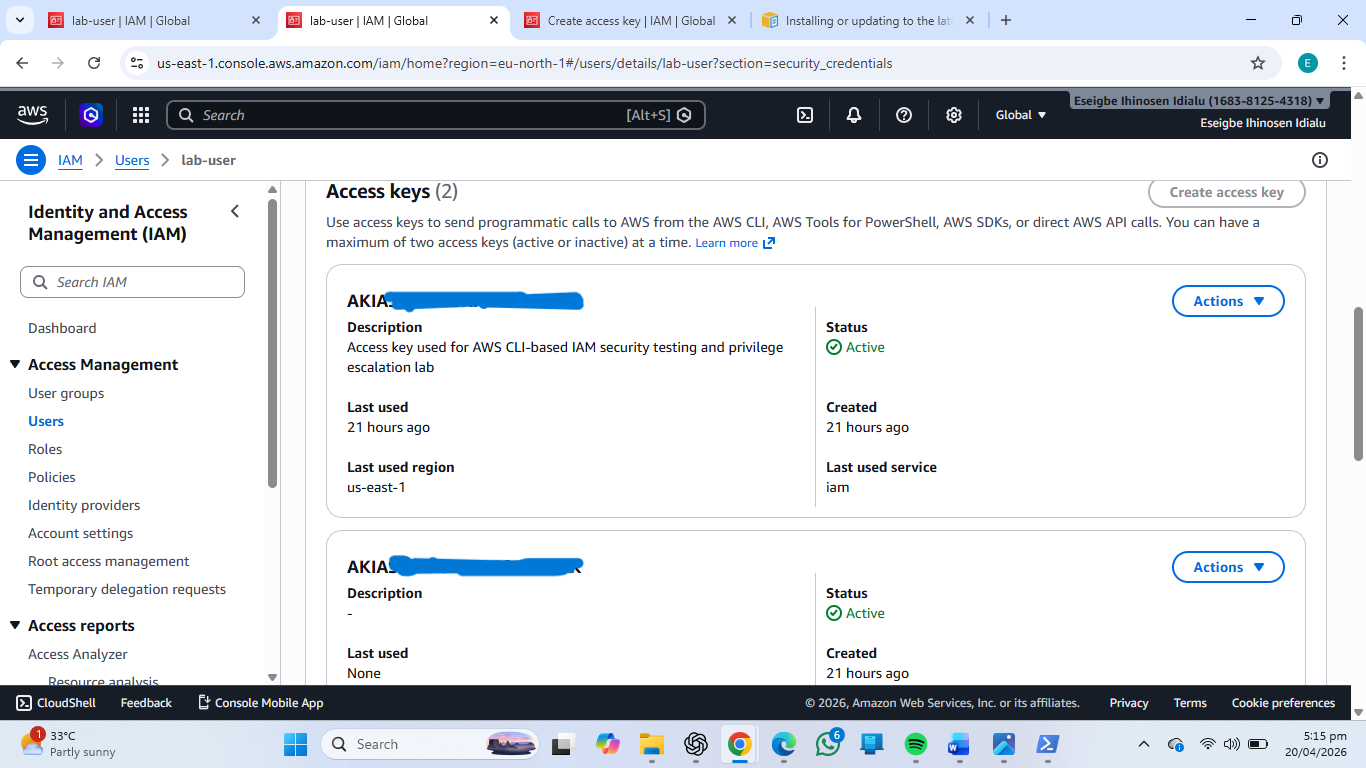Open Access Analyzer in sidebar
Viewport: 1366px width, 768px height.
coord(78,654)
